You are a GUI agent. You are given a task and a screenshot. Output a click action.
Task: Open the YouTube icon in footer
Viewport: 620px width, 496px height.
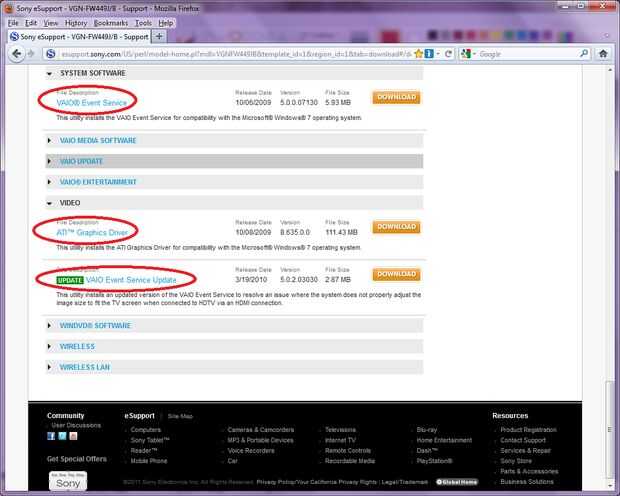[73, 436]
